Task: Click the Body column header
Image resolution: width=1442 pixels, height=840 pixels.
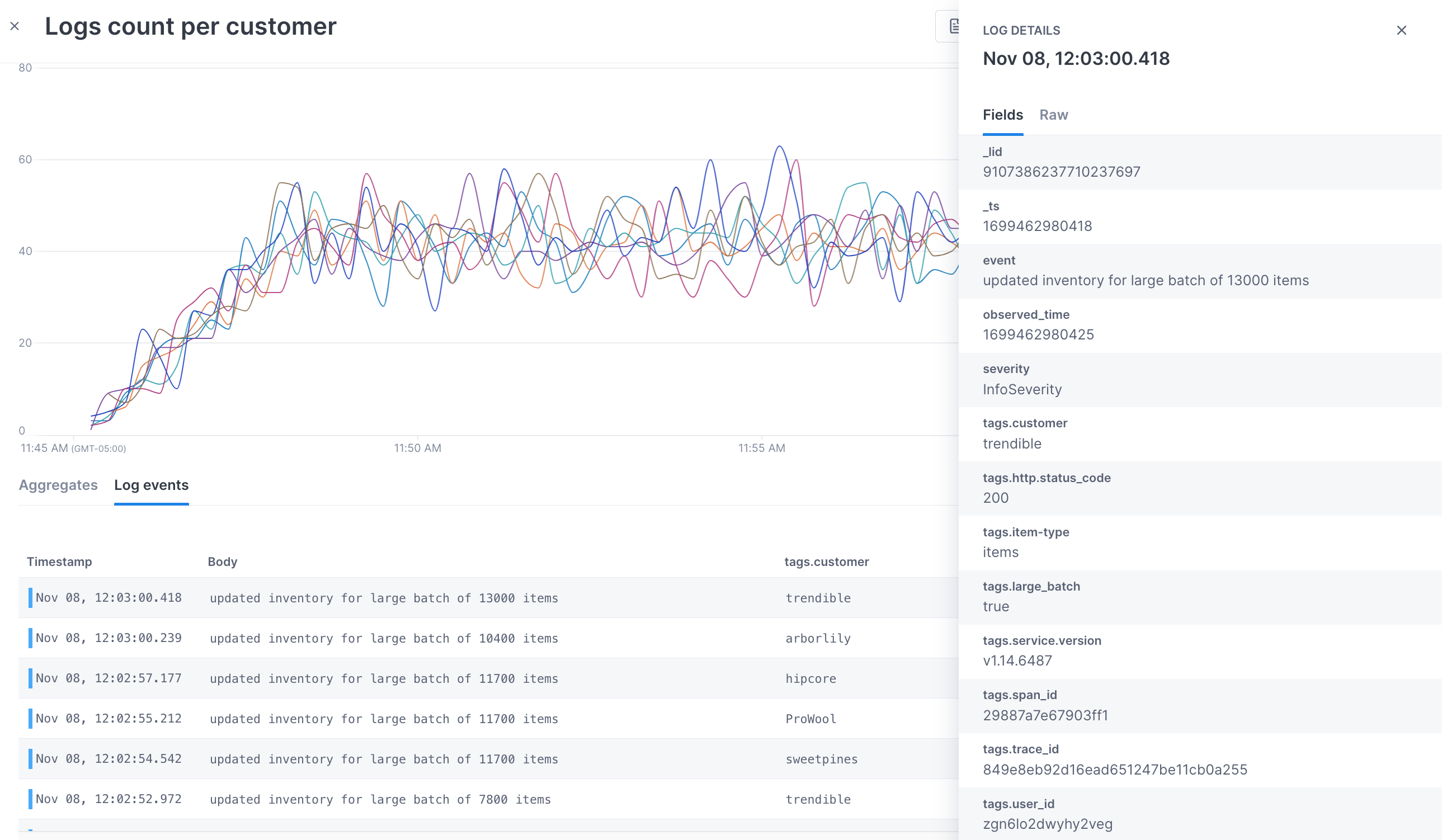Action: coord(222,562)
